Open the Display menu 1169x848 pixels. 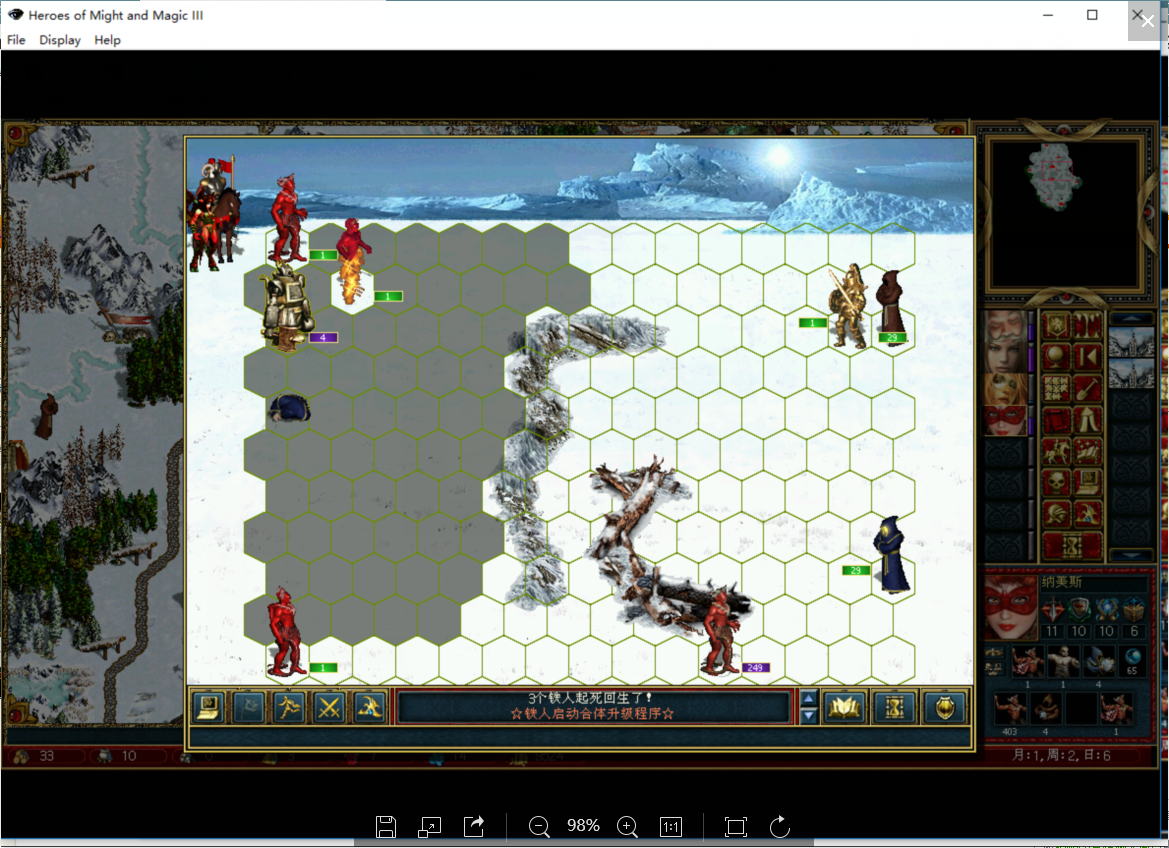(x=60, y=40)
